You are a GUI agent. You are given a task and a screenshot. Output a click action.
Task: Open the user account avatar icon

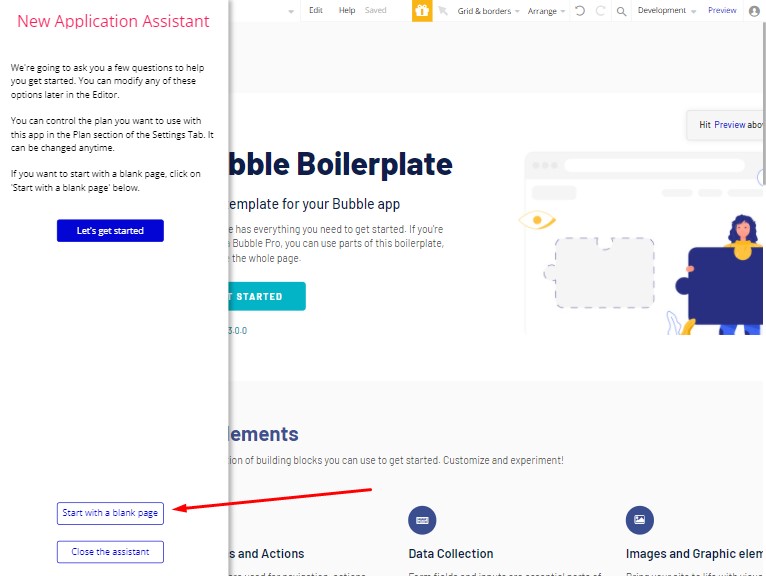click(754, 11)
